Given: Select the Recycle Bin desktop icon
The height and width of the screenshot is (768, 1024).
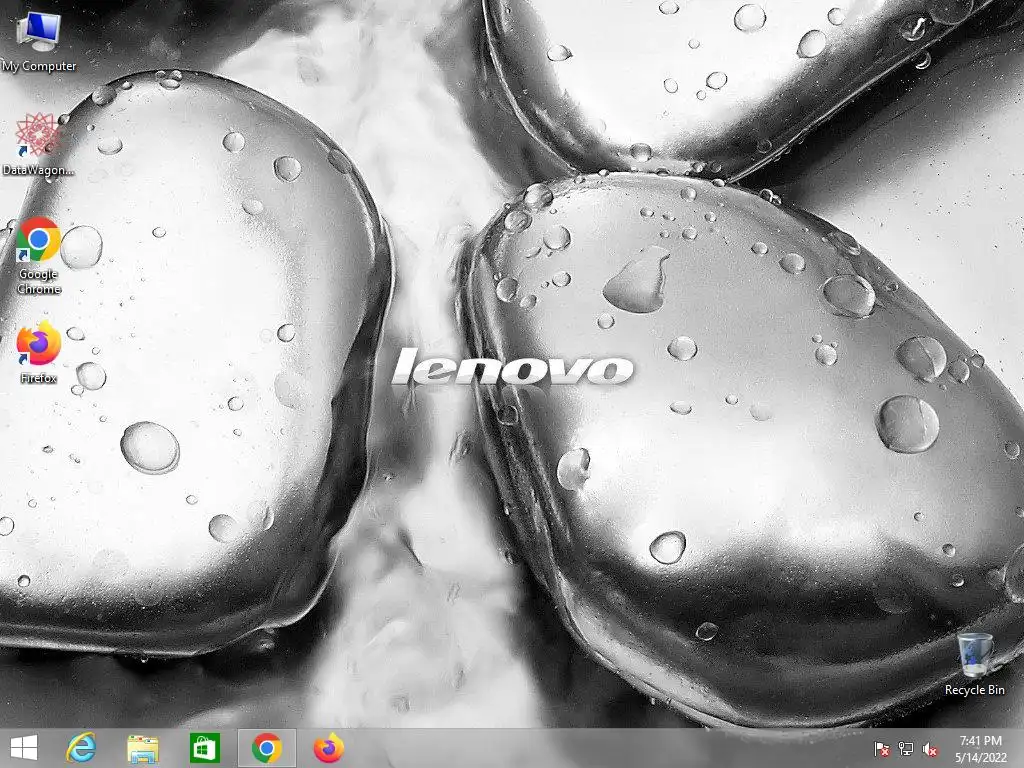Looking at the screenshot, I should coord(974,664).
